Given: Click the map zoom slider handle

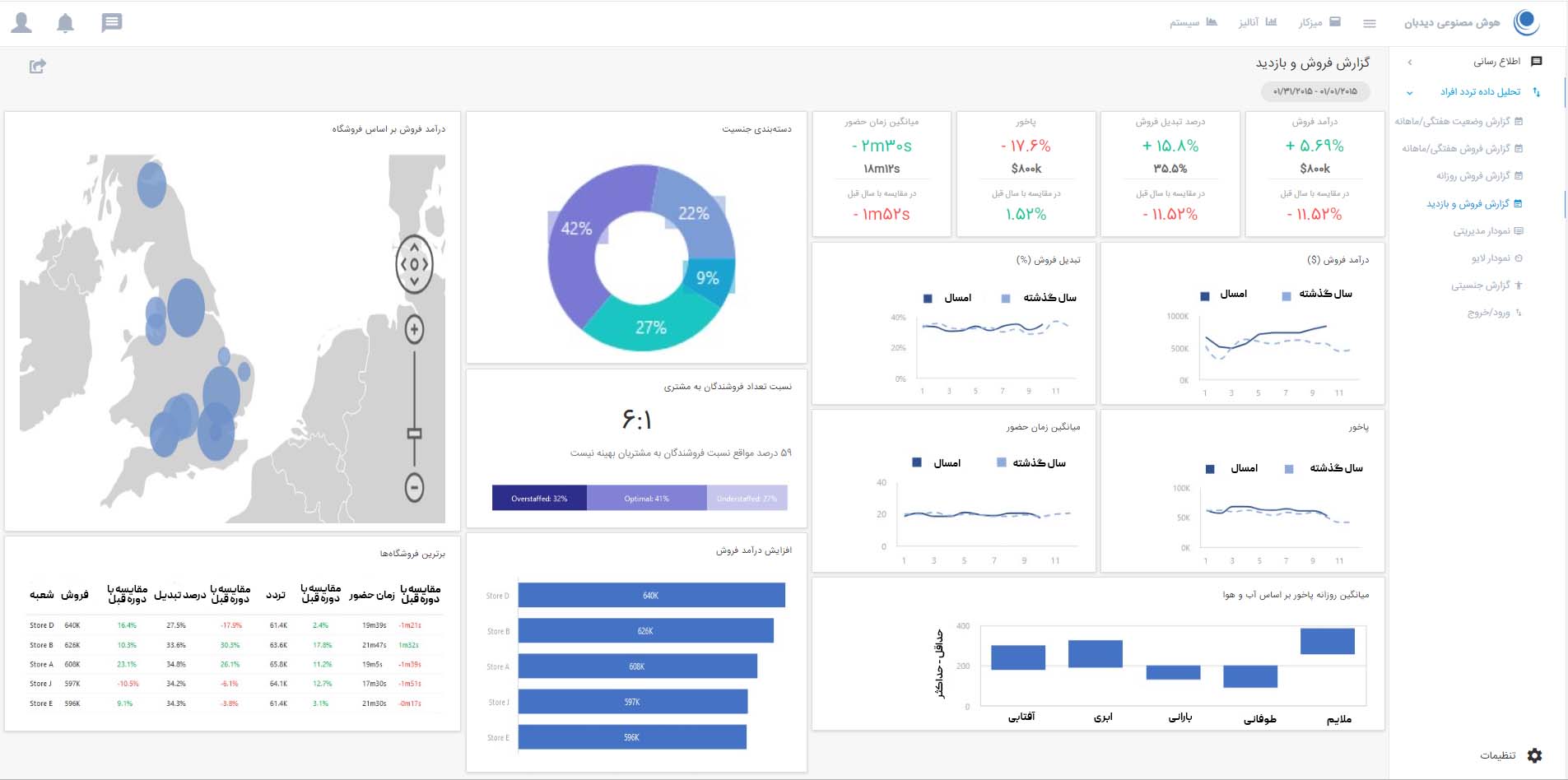Looking at the screenshot, I should pyautogui.click(x=415, y=434).
